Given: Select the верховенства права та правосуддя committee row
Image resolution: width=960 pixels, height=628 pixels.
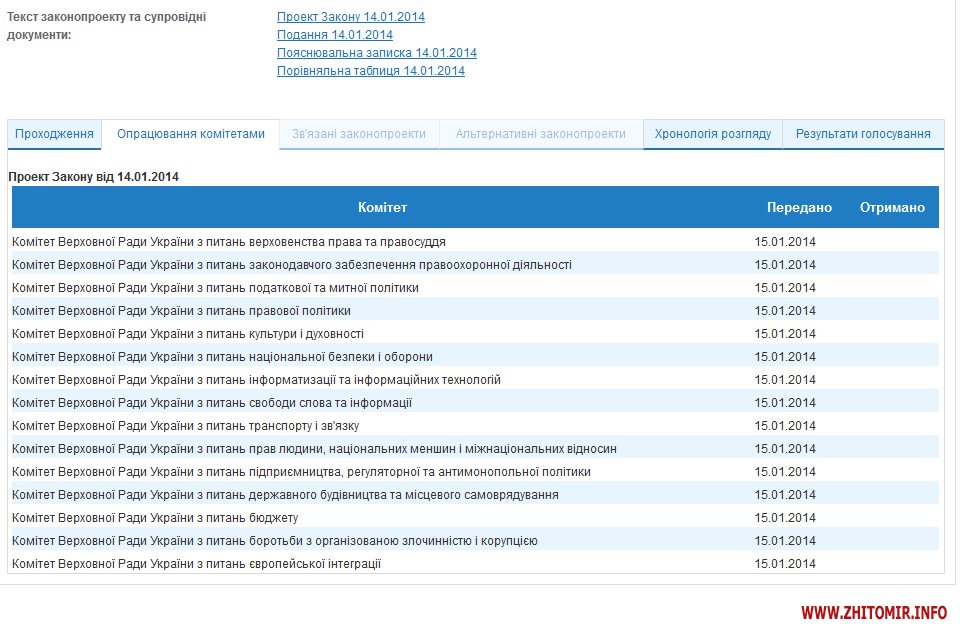Looking at the screenshot, I should click(x=229, y=242).
